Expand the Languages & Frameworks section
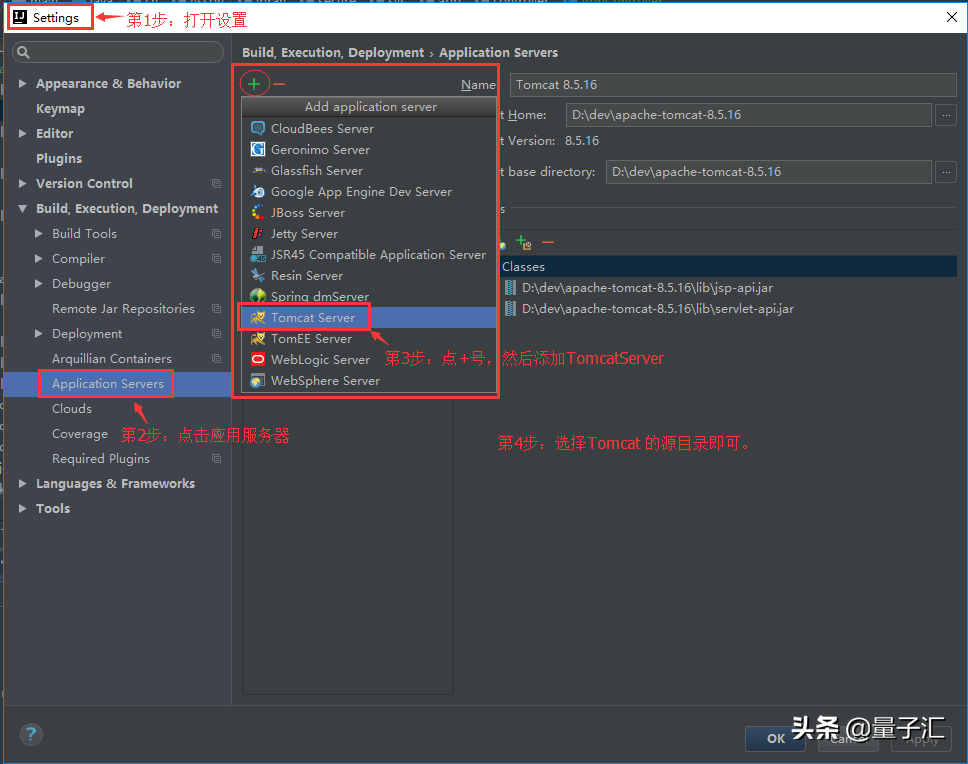This screenshot has height=764, width=968. coord(21,483)
